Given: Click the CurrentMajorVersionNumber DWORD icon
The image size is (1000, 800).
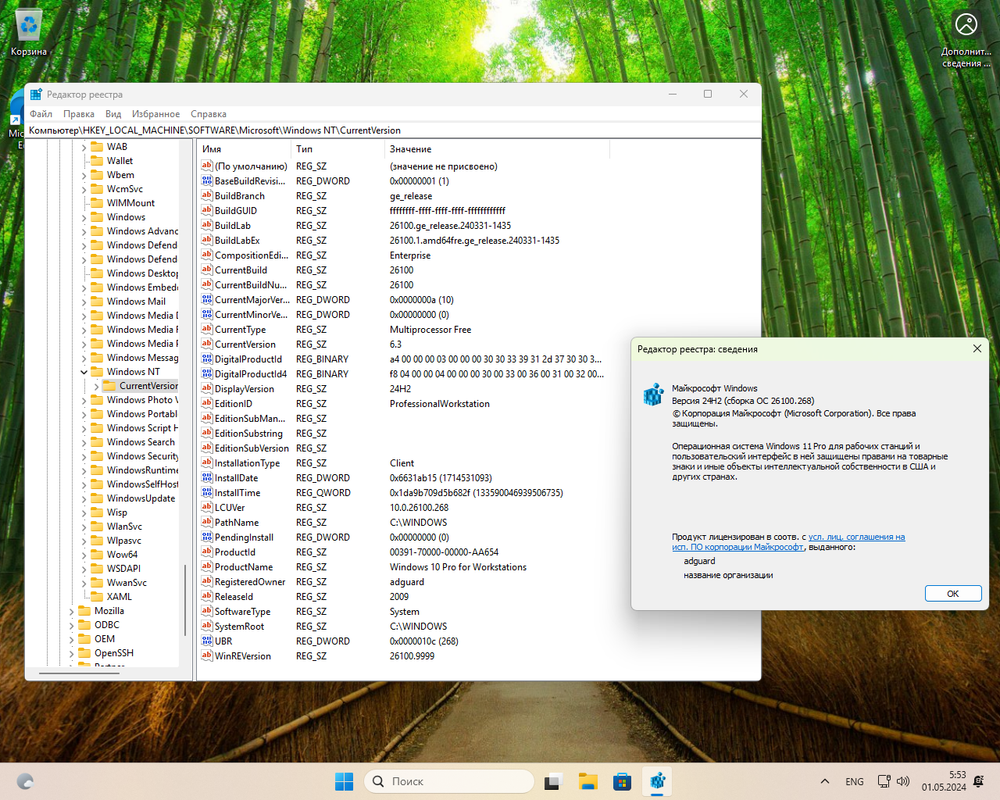Looking at the screenshot, I should 207,300.
